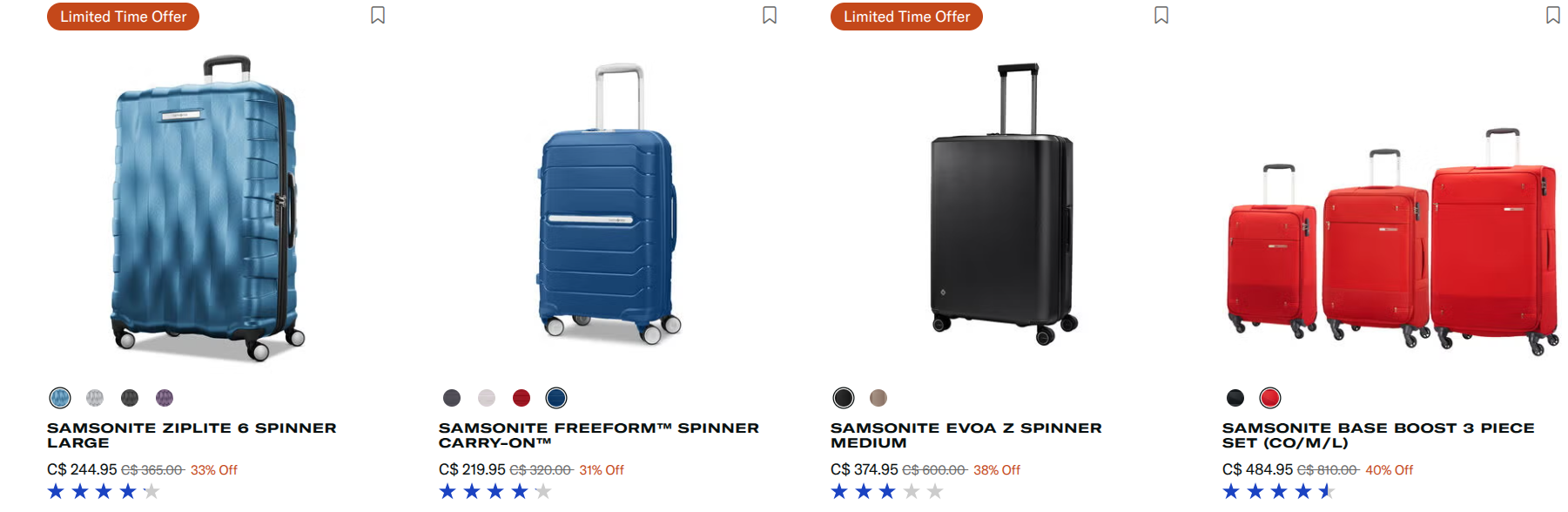
Task: Pick the tan Evoa Z color swatch
Action: [878, 398]
